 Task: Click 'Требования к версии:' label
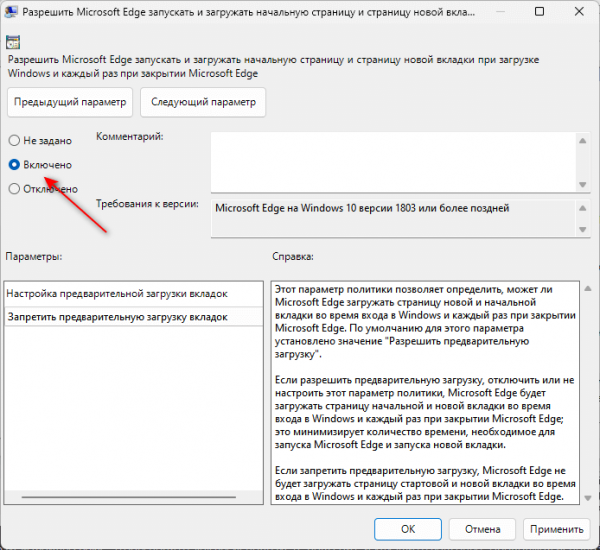[147, 204]
